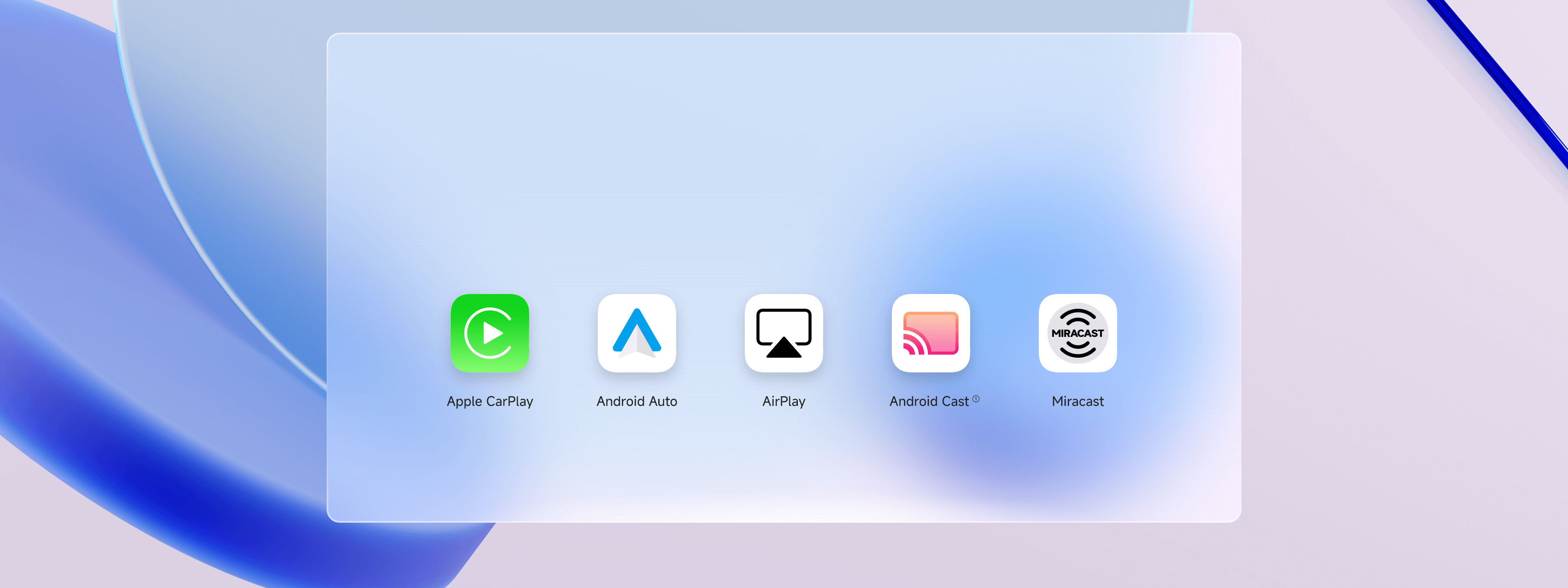Click the Apple CarPlay text label
This screenshot has height=588, width=1568.
pyautogui.click(x=490, y=402)
